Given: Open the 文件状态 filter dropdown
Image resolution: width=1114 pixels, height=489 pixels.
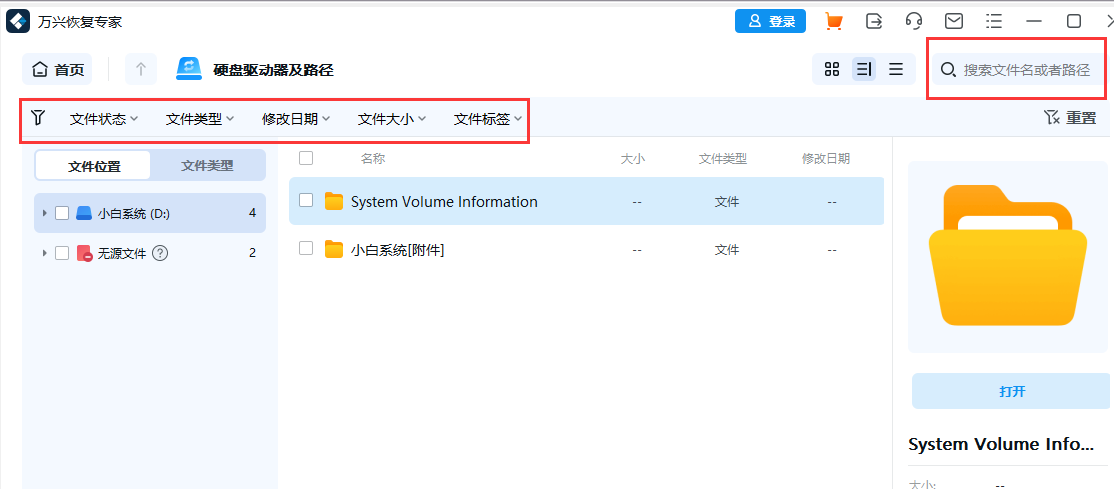Looking at the screenshot, I should [104, 119].
